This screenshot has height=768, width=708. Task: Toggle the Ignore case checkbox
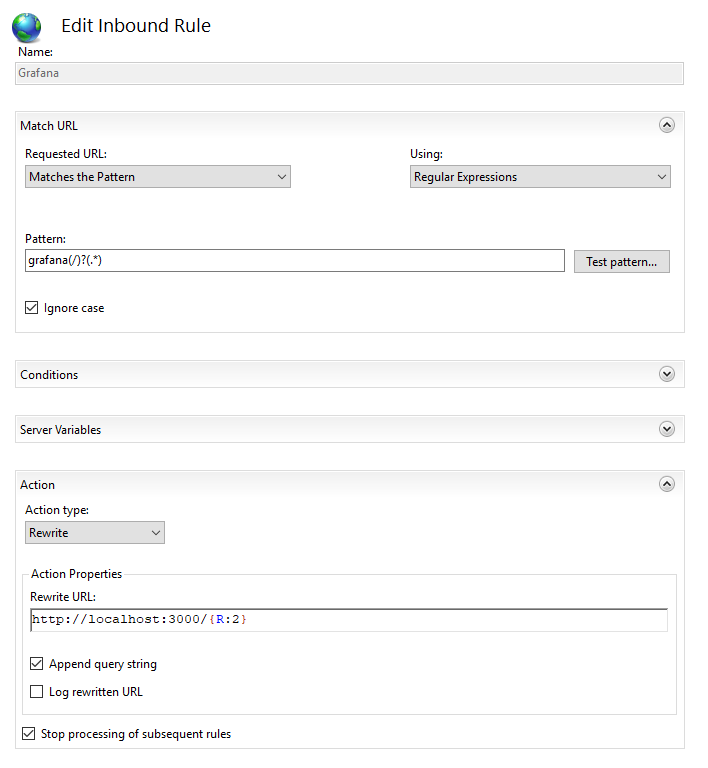click(x=32, y=308)
